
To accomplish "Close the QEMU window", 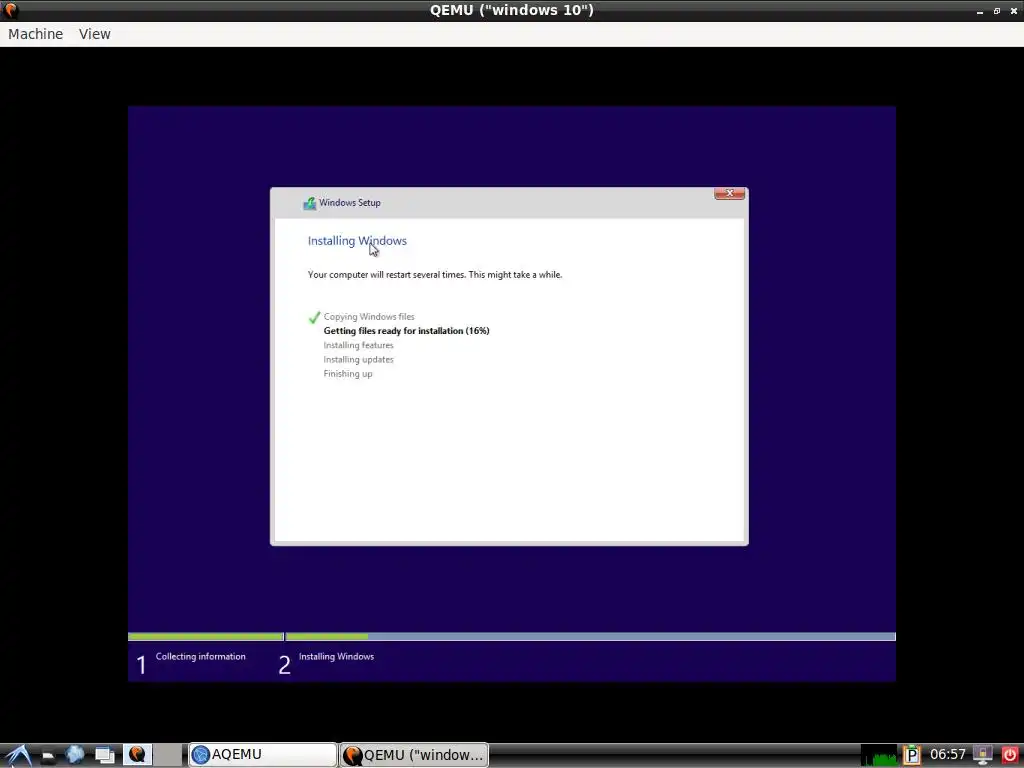I will click(x=1014, y=11).
